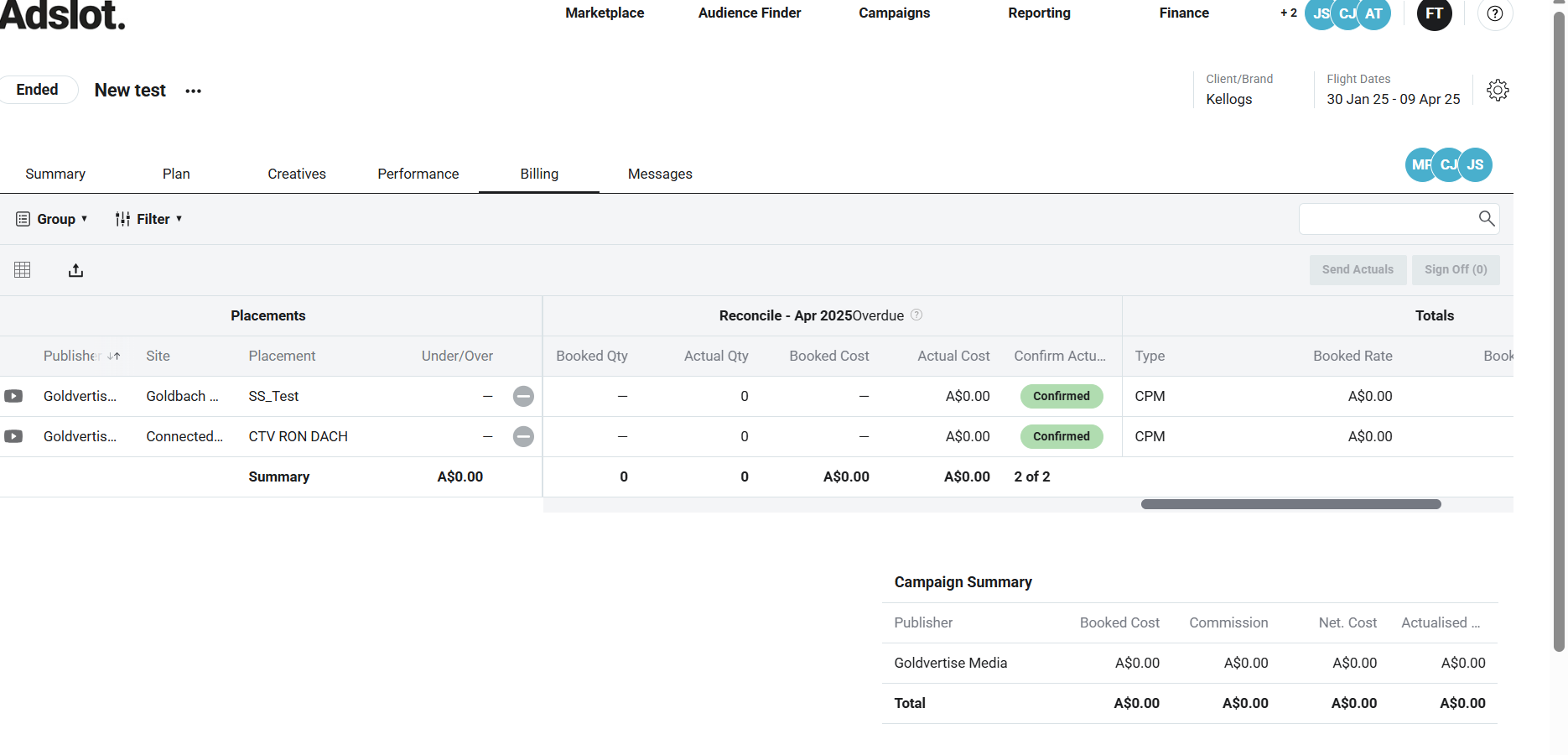The width and height of the screenshot is (1568, 755).
Task: Click the export upload icon
Action: click(75, 270)
